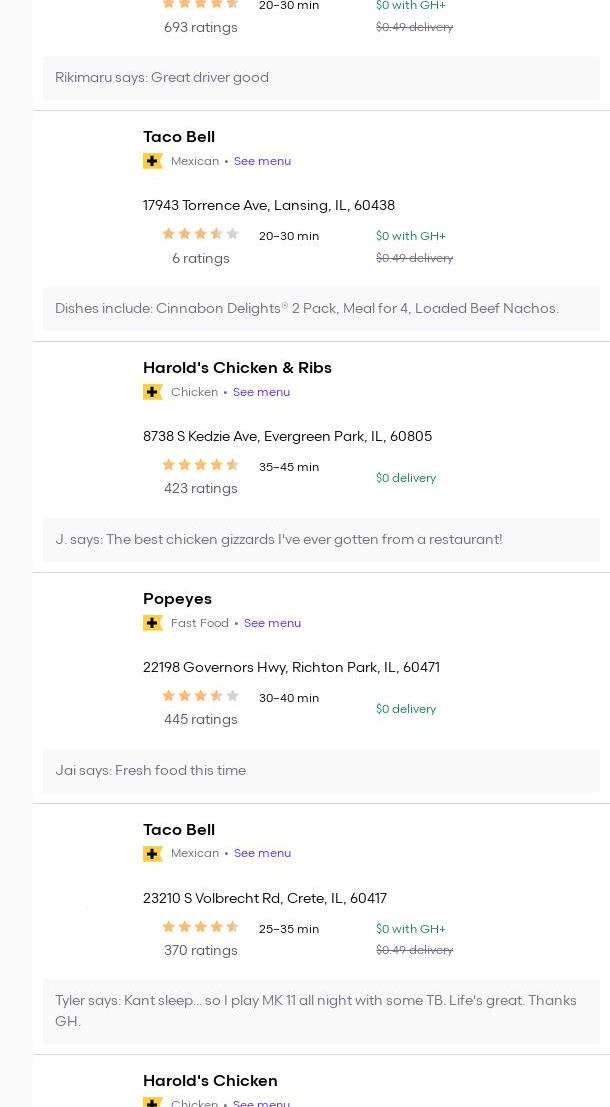Click the Cinnabon Delights dishes snippet
The image size is (610, 1107).
tap(307, 309)
